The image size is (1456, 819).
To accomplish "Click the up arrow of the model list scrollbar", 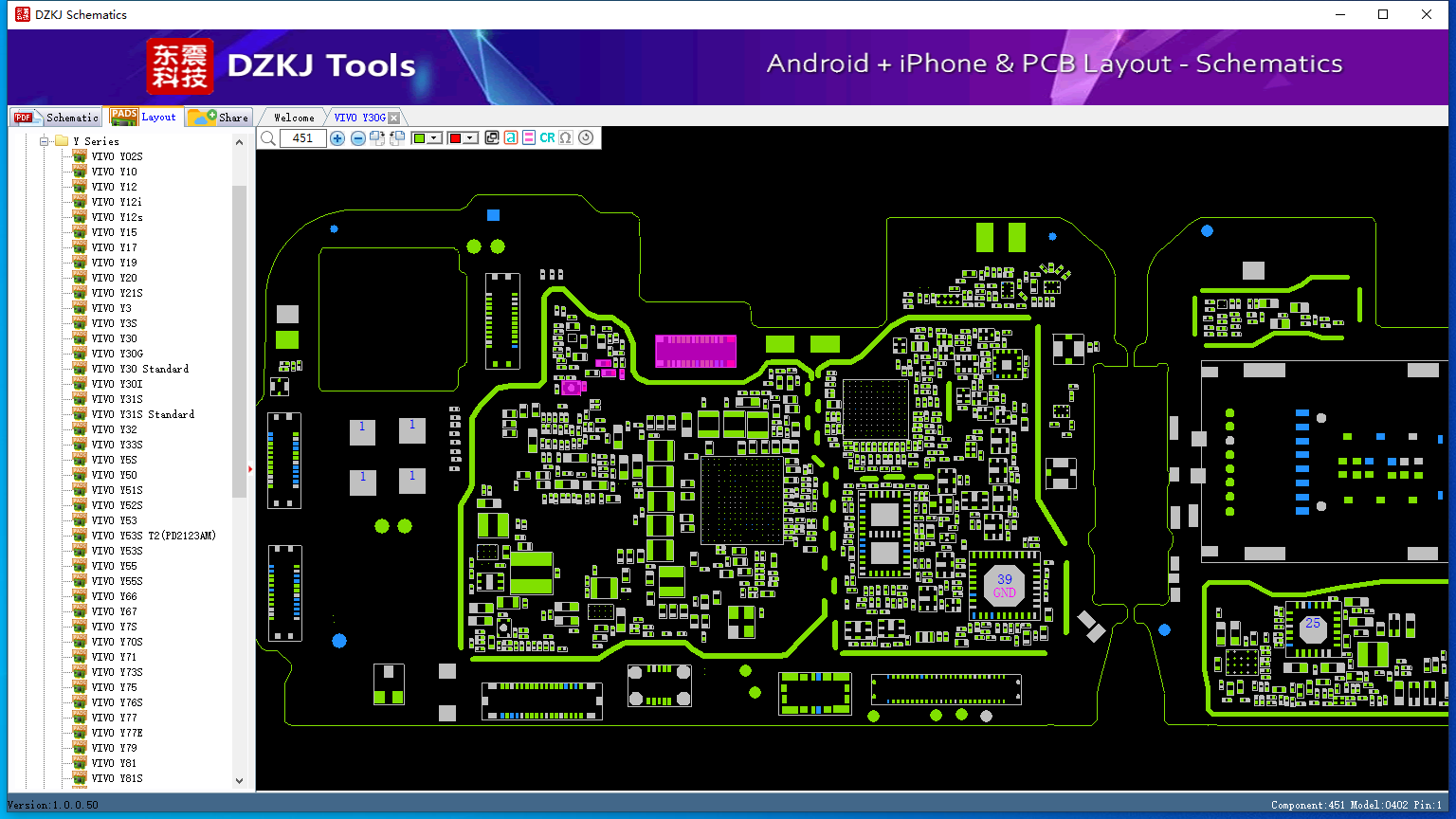I will pyautogui.click(x=239, y=142).
